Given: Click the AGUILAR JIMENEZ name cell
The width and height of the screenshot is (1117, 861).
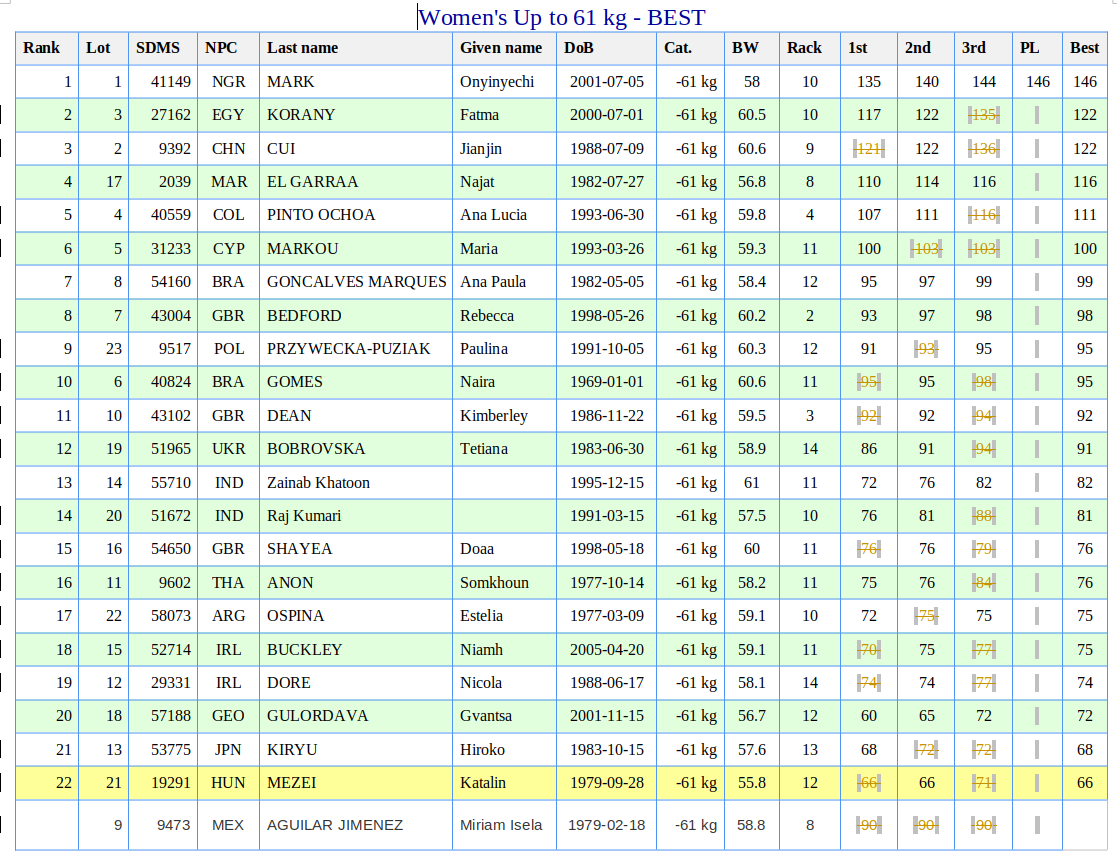Looking at the screenshot, I should pyautogui.click(x=334, y=825).
